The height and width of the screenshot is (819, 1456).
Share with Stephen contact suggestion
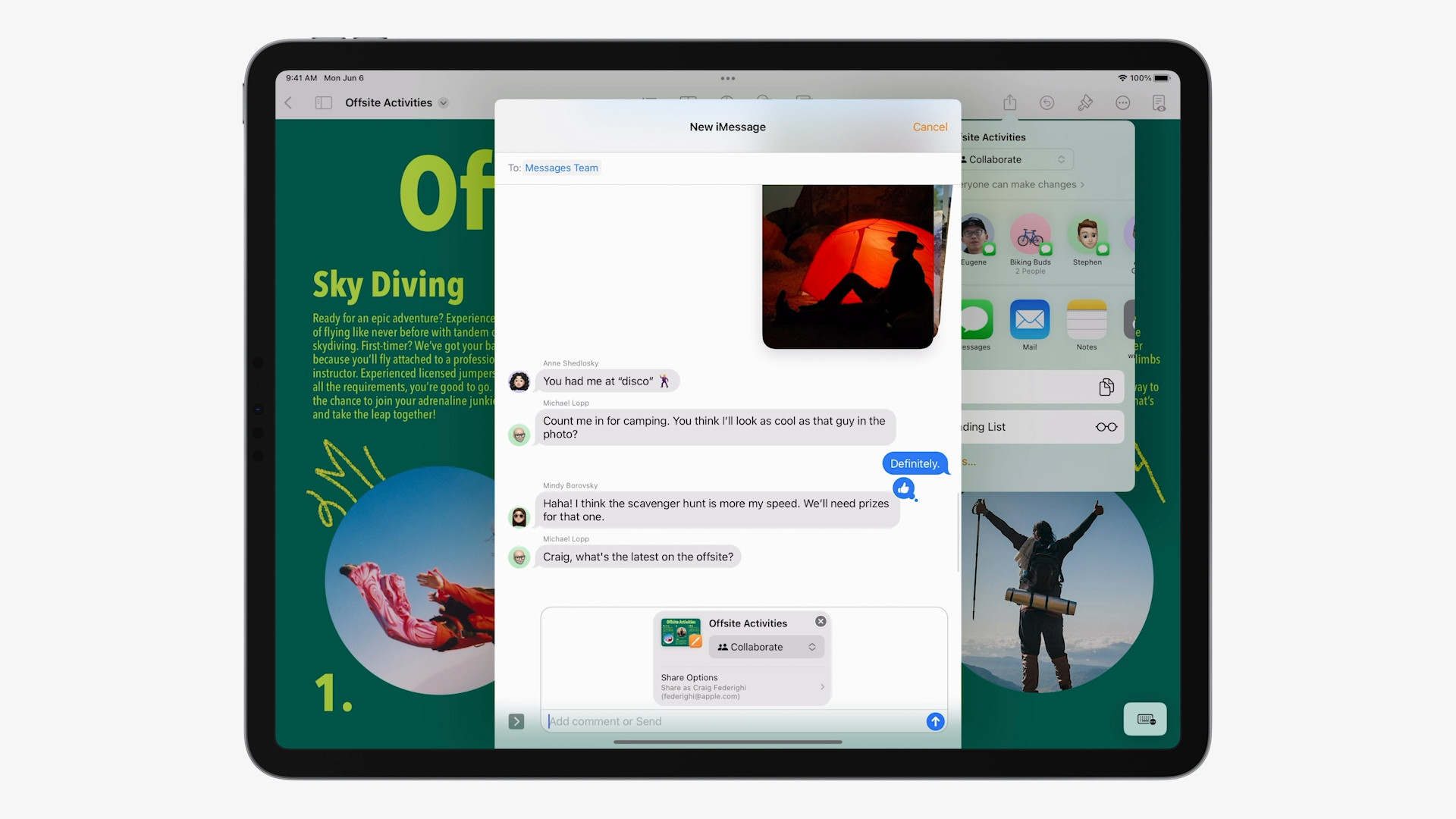[x=1087, y=240]
